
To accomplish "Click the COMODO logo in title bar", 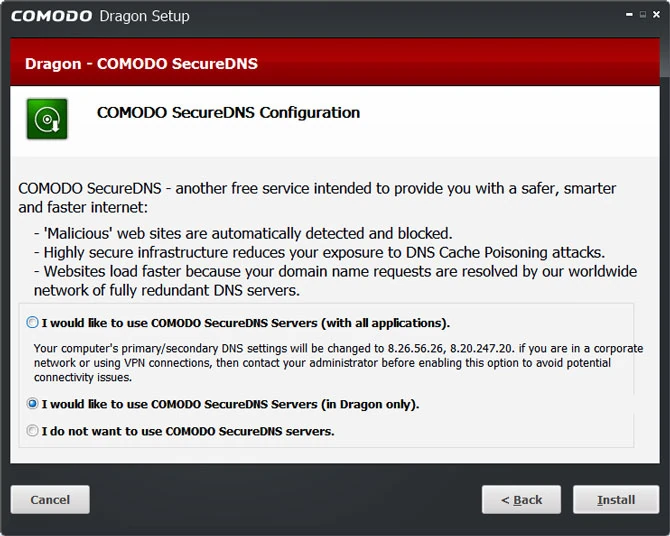I will (x=52, y=16).
